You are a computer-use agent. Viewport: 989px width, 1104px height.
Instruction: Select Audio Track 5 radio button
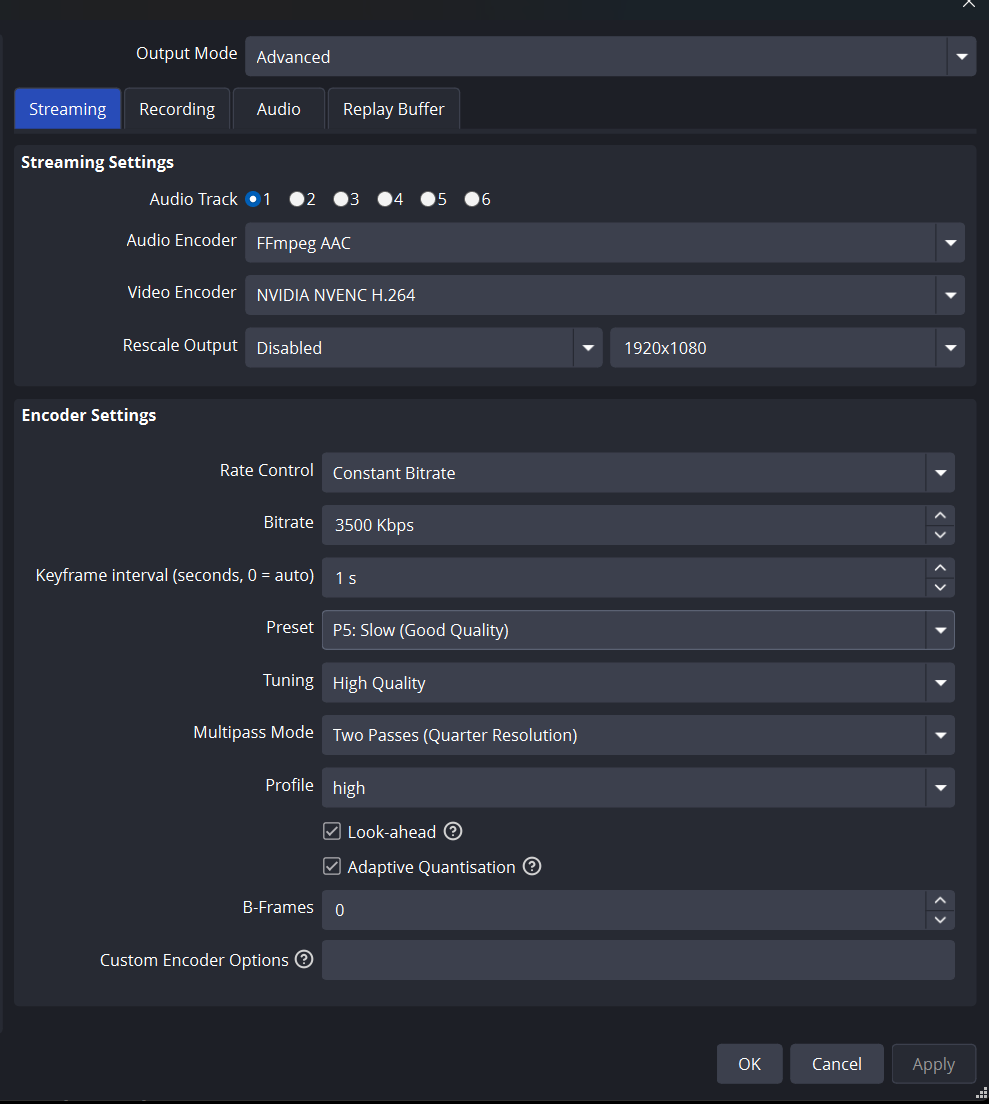428,199
